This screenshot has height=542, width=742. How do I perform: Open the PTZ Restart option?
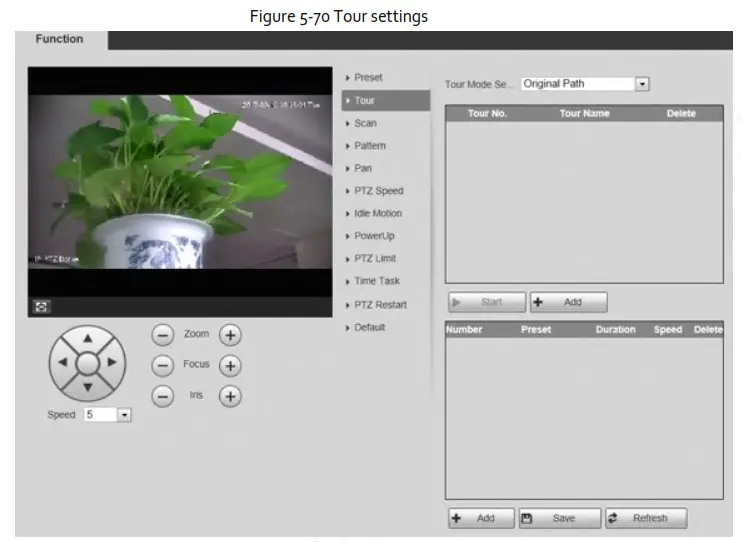[x=380, y=305]
